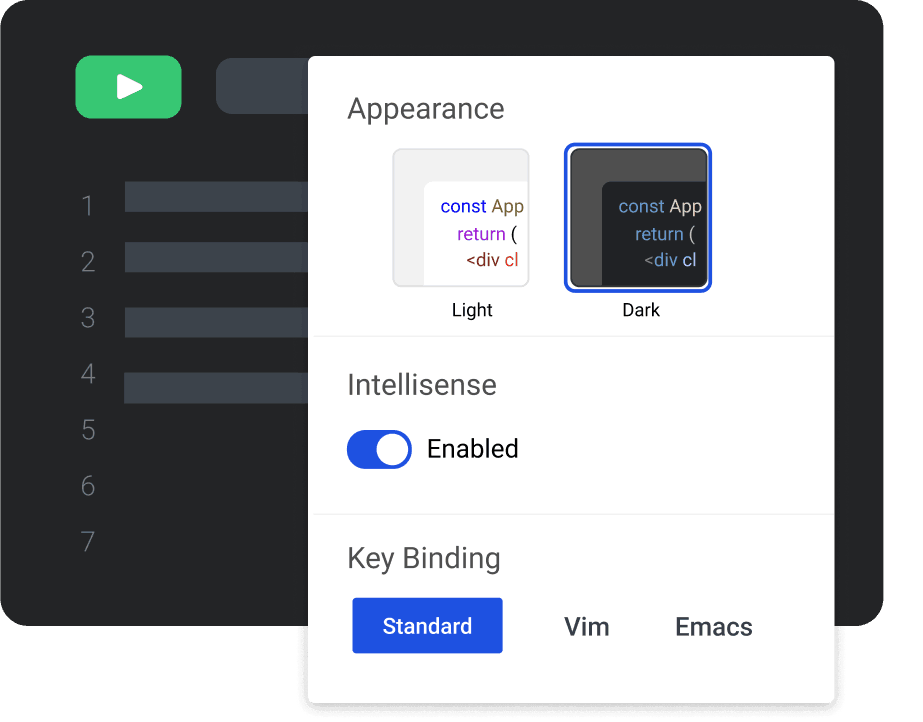Click the 'Enabled' label beside the switch

[x=472, y=449]
